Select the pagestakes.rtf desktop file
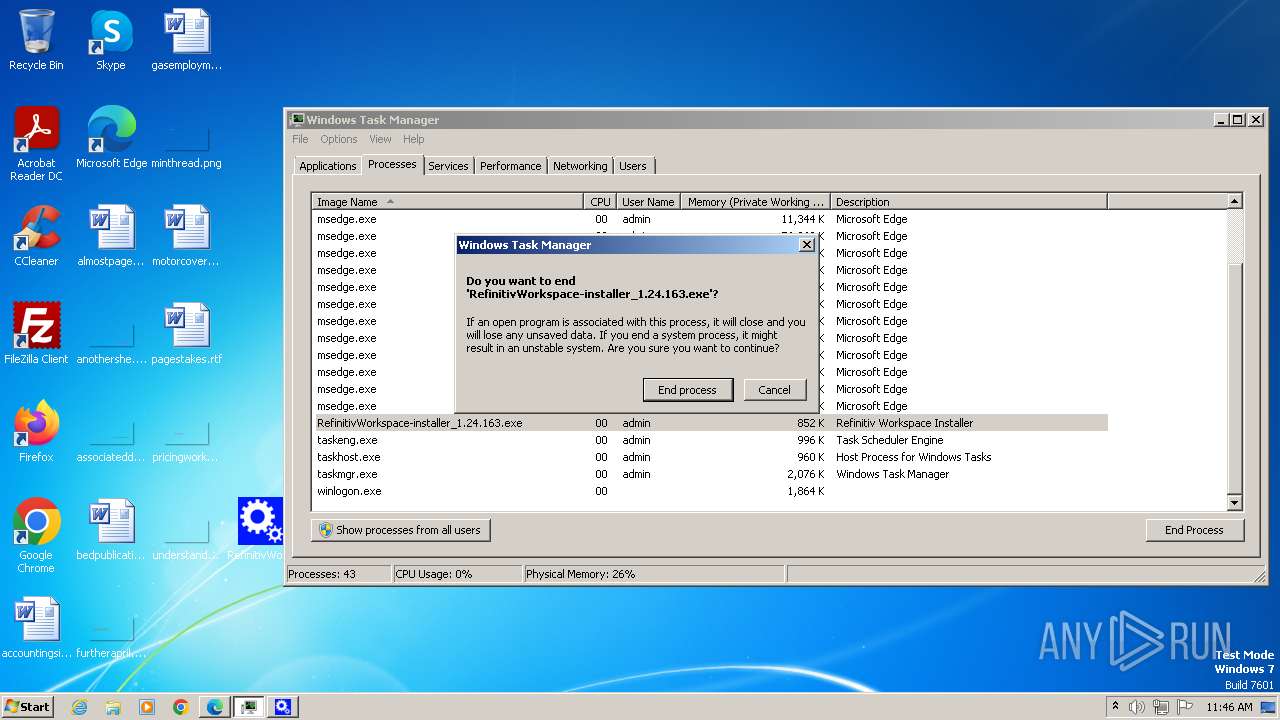 [186, 333]
